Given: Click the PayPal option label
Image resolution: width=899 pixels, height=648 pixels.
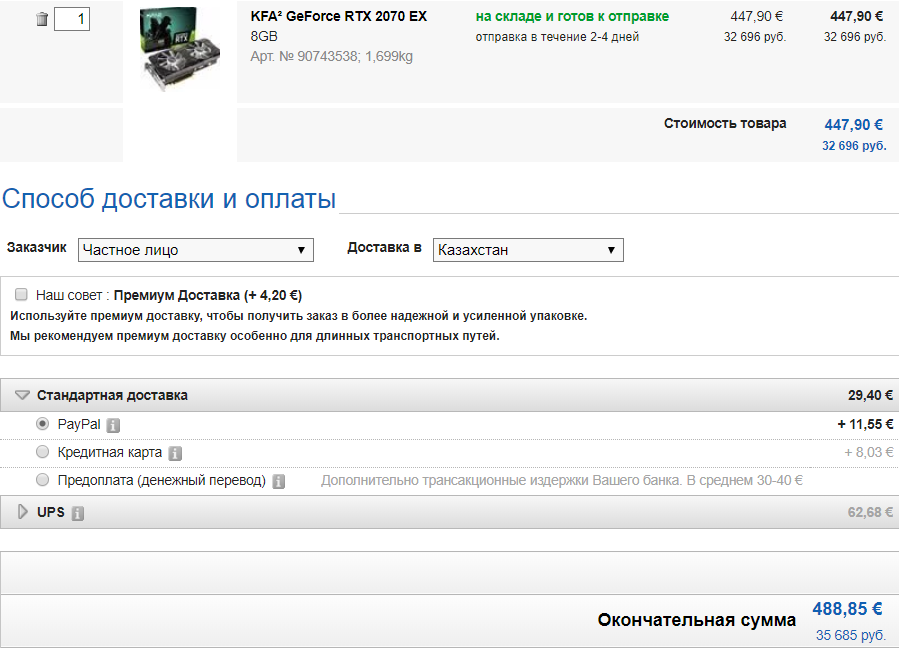Looking at the screenshot, I should click(79, 424).
